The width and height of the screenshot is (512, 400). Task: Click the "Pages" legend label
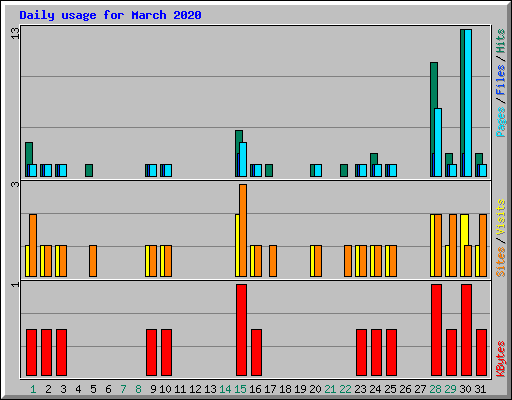(500, 122)
